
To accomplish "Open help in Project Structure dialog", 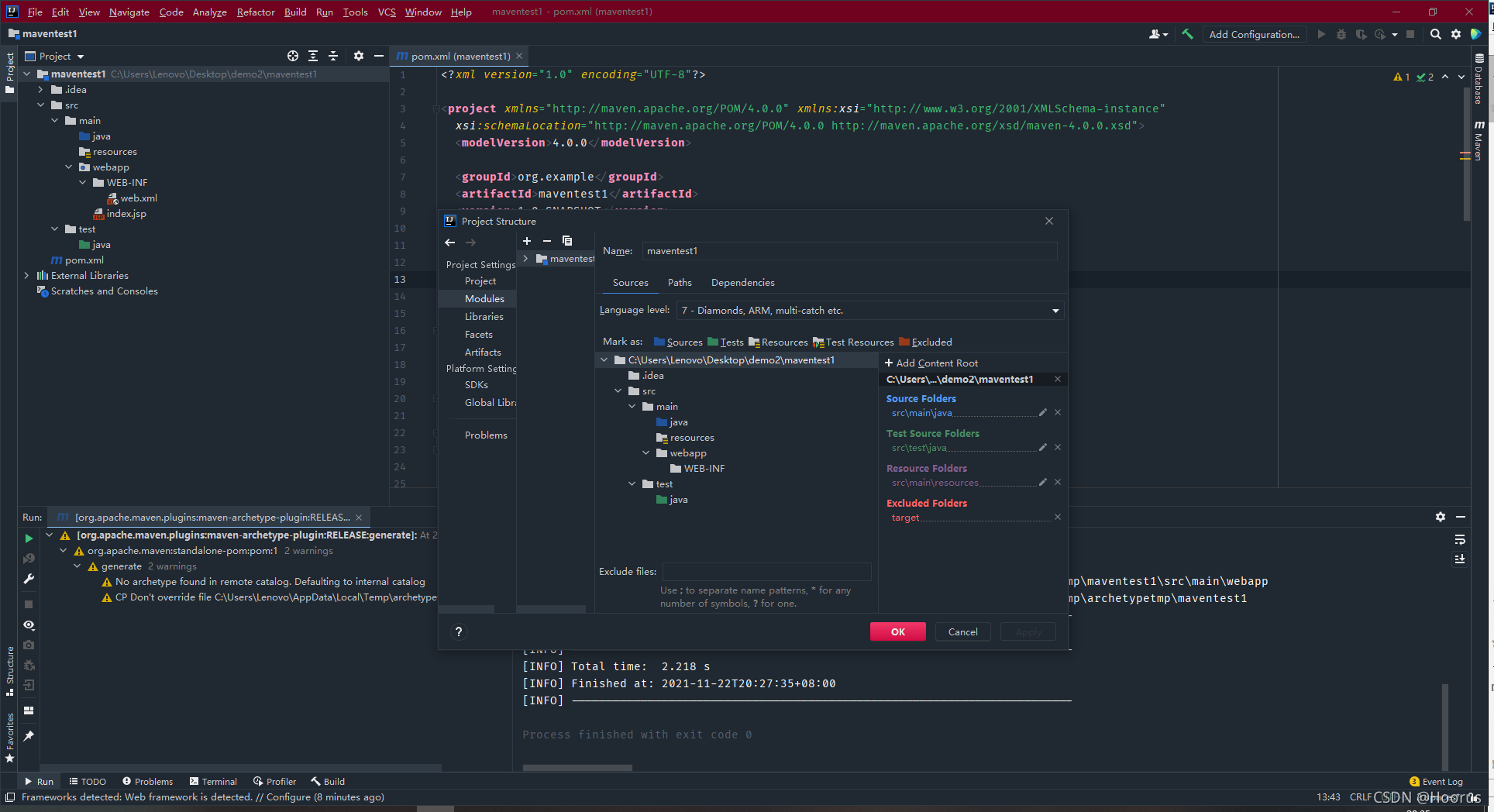I will click(459, 631).
